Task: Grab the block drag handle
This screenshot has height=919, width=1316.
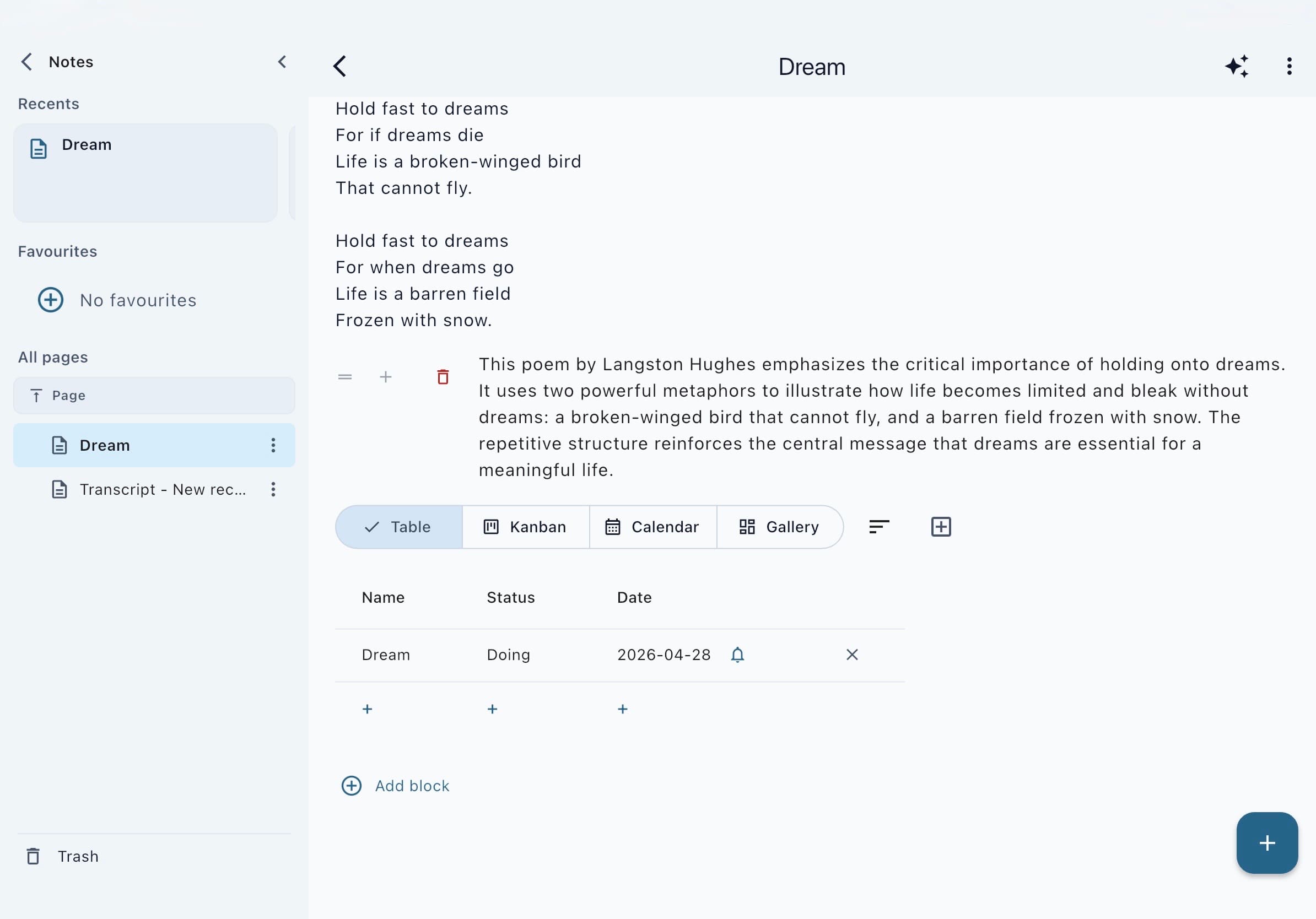Action: pos(345,377)
